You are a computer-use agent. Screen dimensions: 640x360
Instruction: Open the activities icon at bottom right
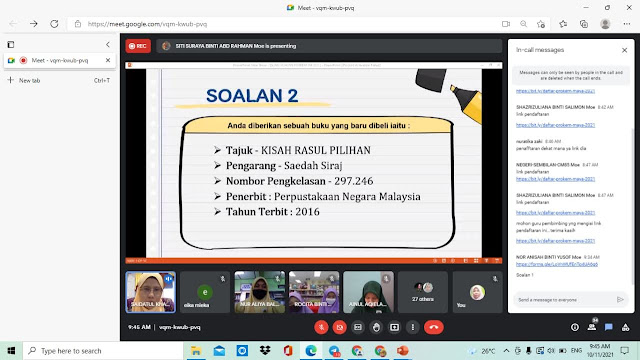[x=625, y=327]
